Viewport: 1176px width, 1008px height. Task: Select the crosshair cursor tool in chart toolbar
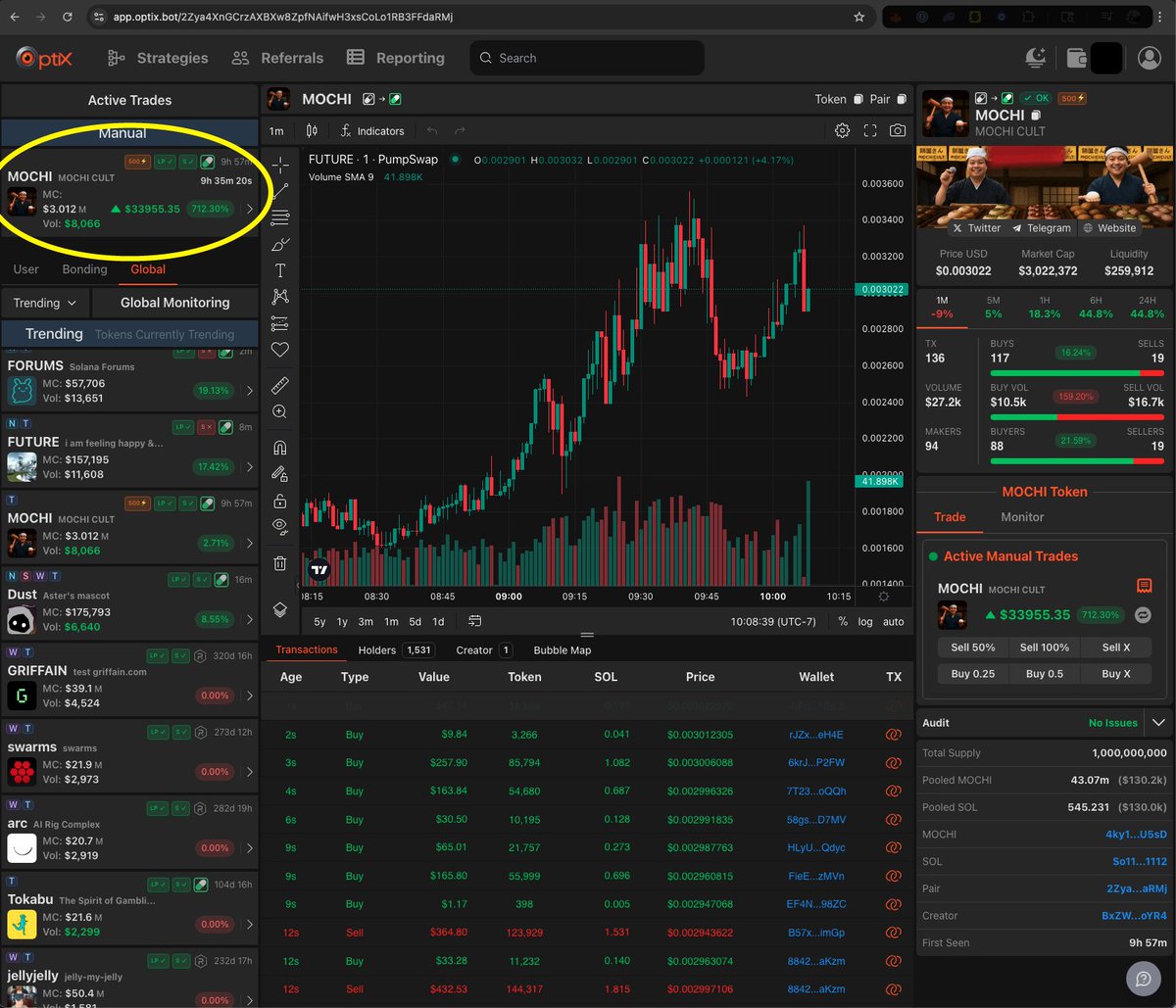point(280,164)
